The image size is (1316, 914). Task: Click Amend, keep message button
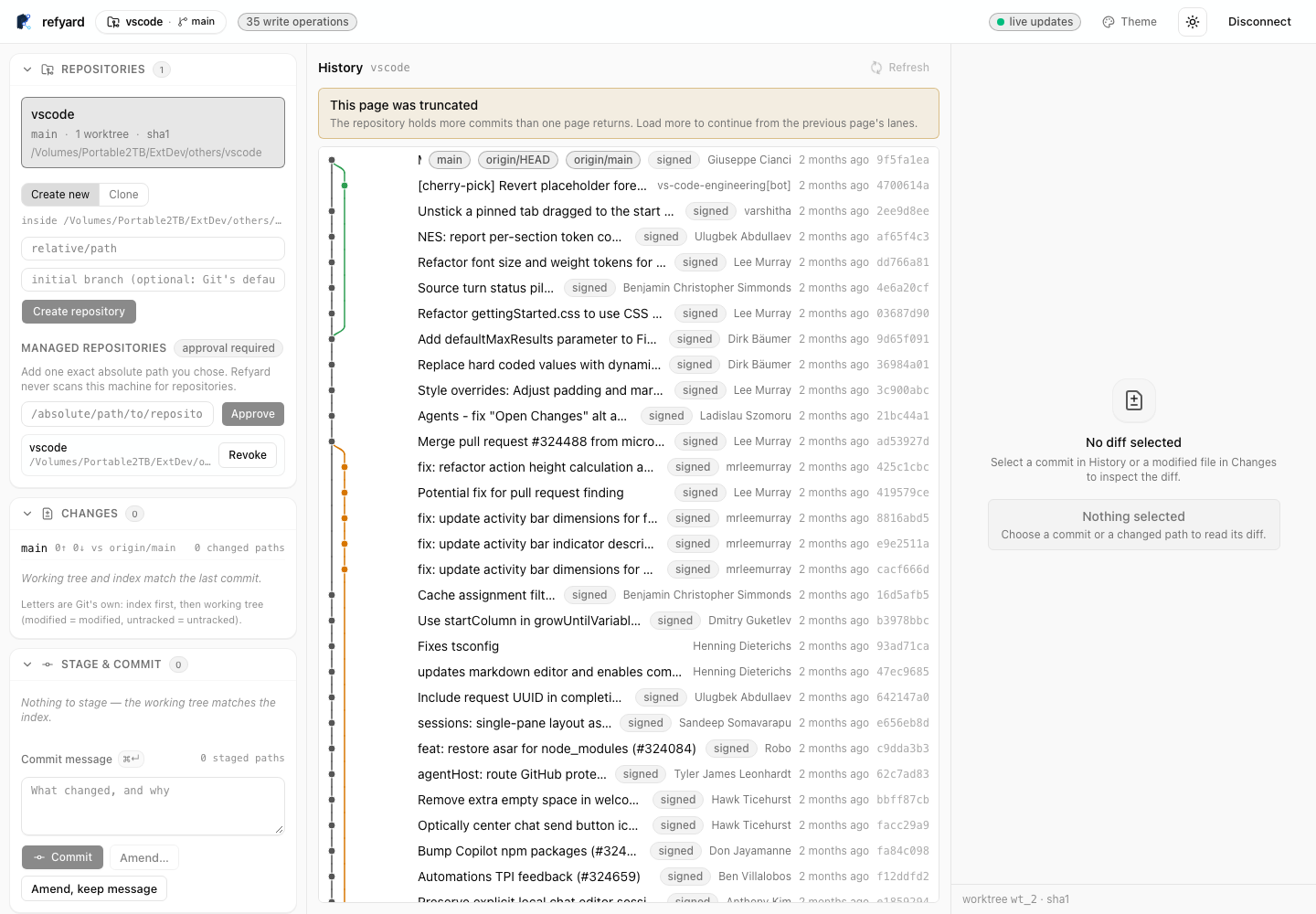coord(94,889)
